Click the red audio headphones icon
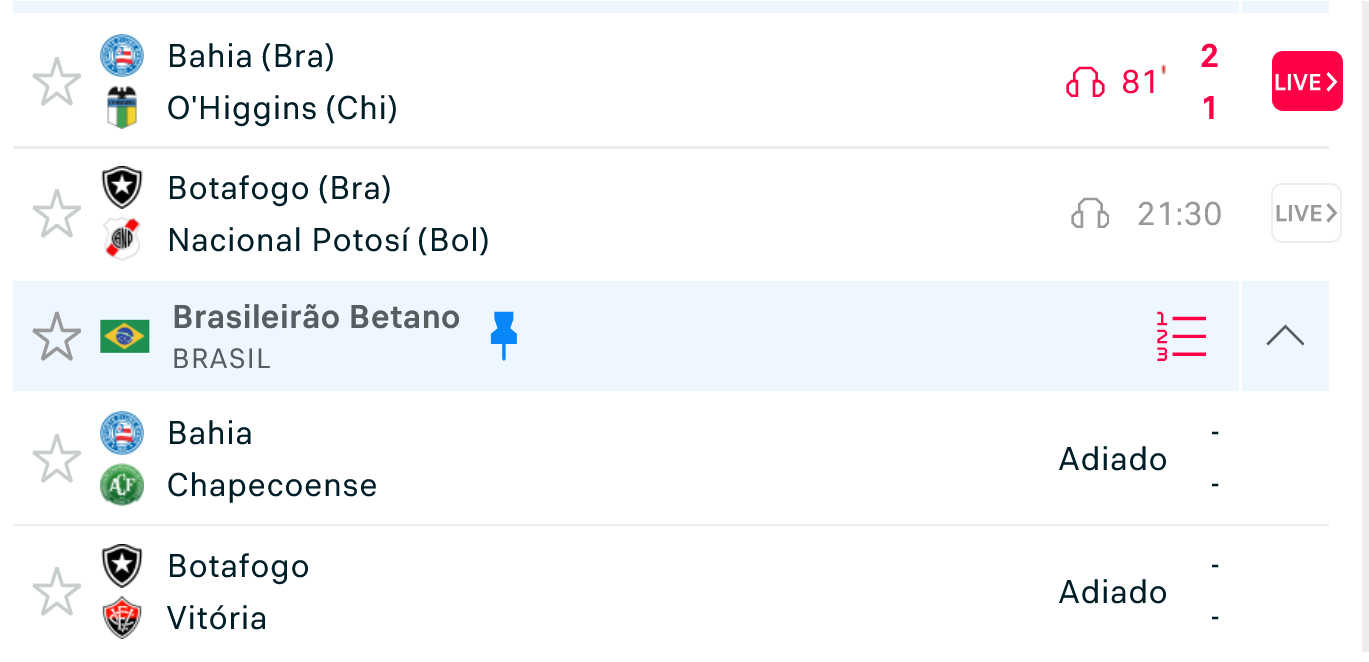 click(1085, 82)
